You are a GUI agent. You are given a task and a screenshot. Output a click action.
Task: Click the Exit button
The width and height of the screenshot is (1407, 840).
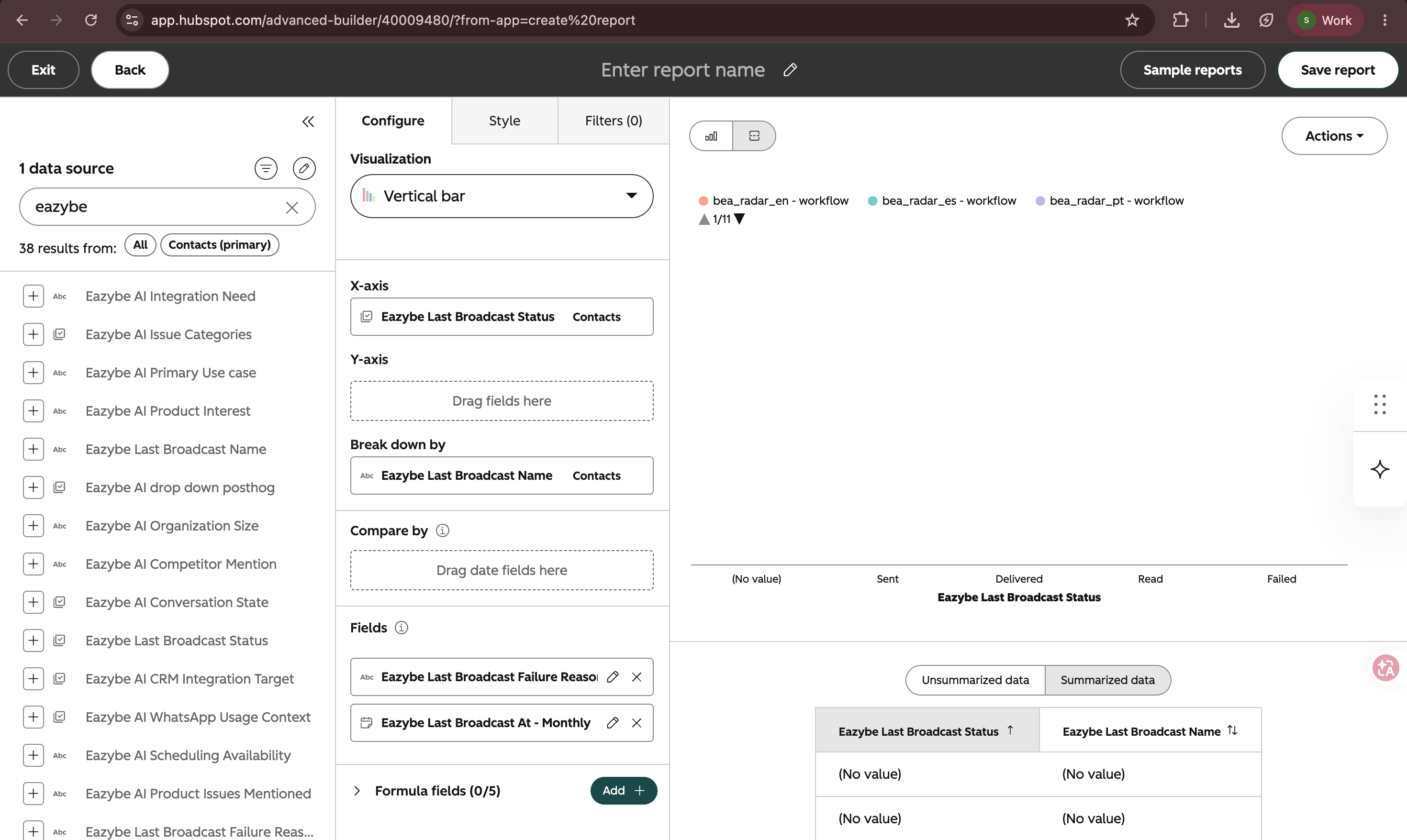coord(43,70)
